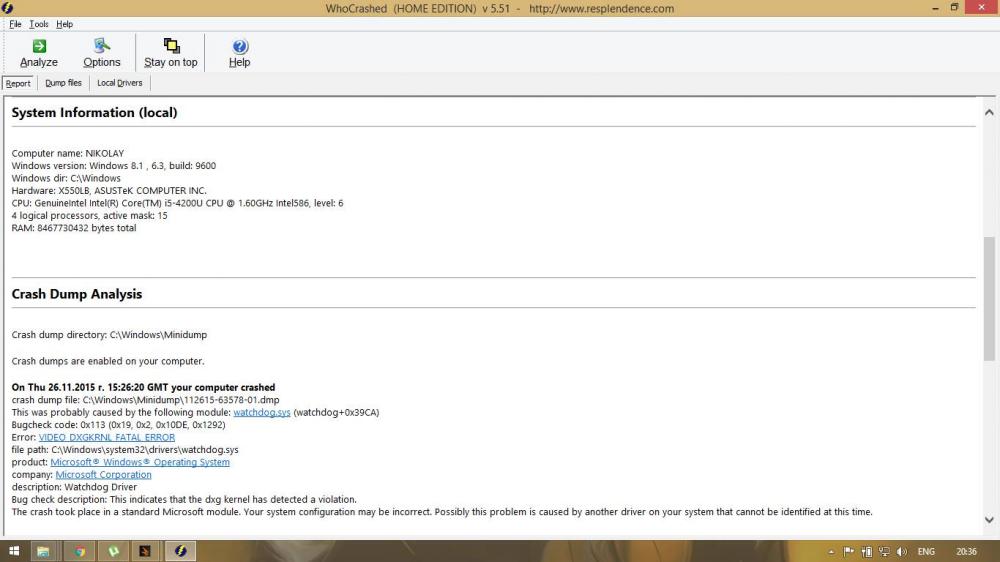Click the System Information (local) heading
The width and height of the screenshot is (1000, 562).
click(x=94, y=113)
